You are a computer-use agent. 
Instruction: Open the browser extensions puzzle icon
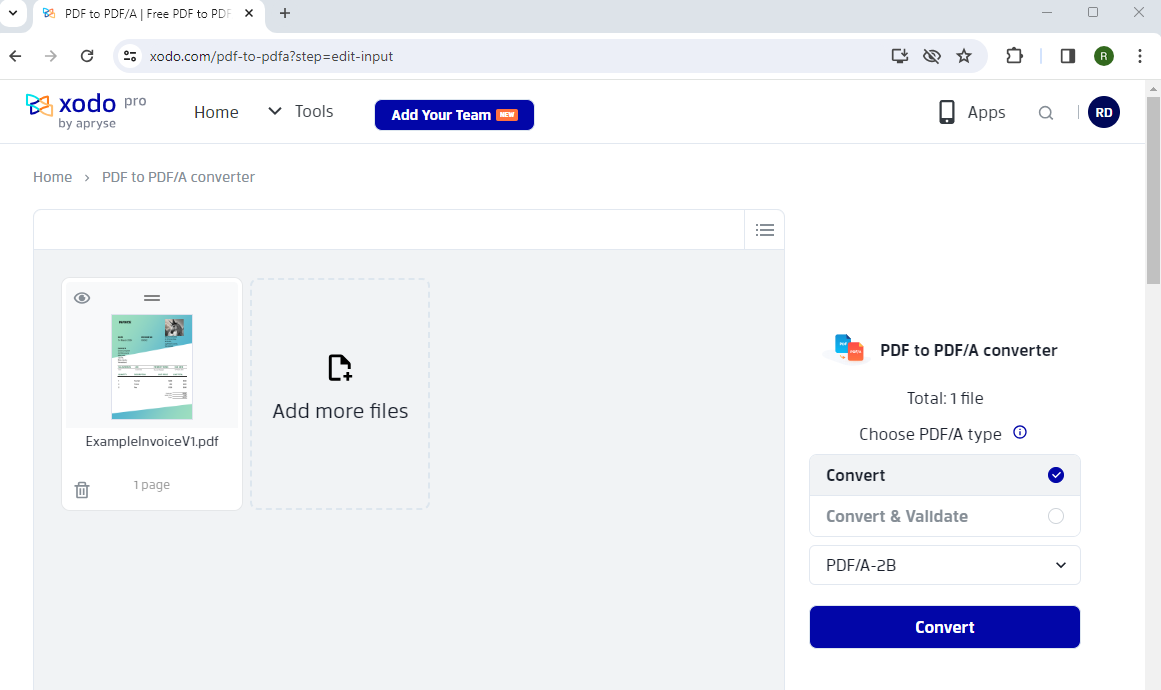(1014, 56)
